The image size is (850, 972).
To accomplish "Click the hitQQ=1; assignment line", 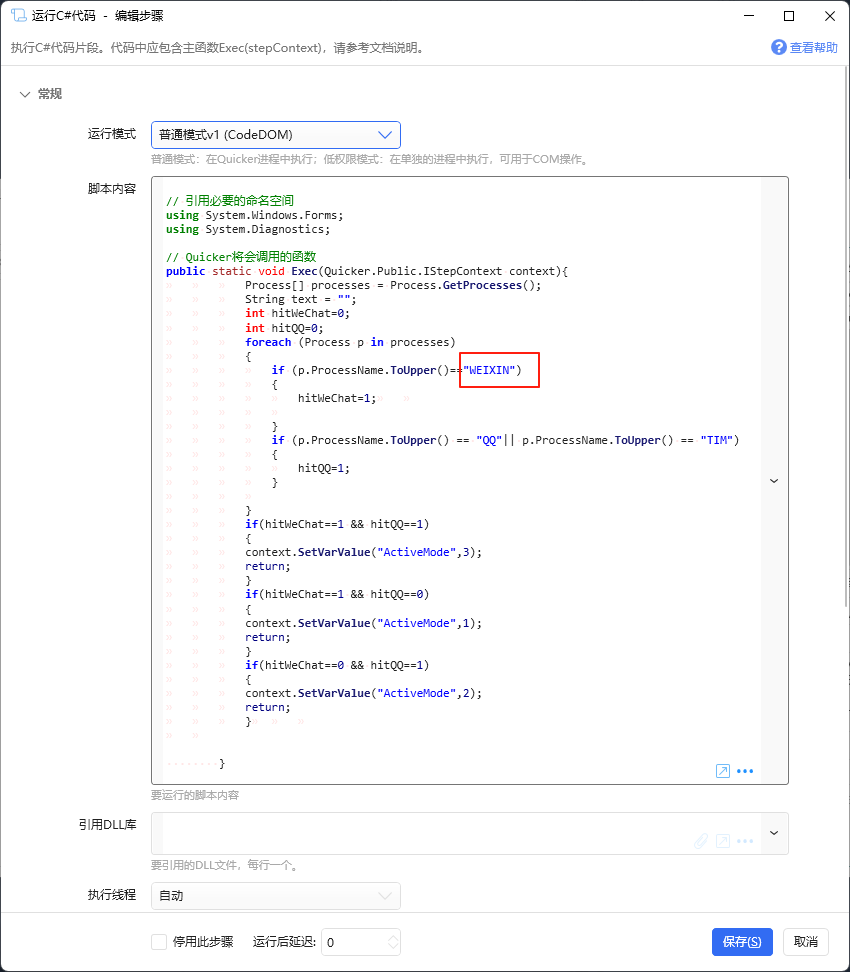I will (x=324, y=469).
